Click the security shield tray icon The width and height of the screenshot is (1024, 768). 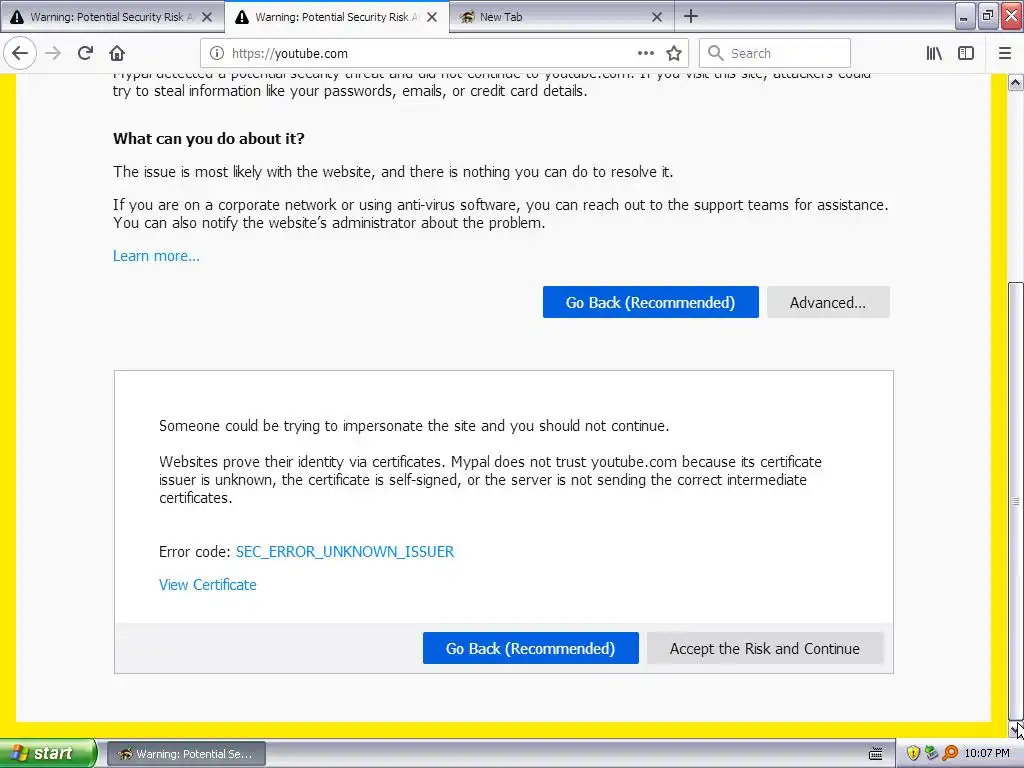[914, 754]
